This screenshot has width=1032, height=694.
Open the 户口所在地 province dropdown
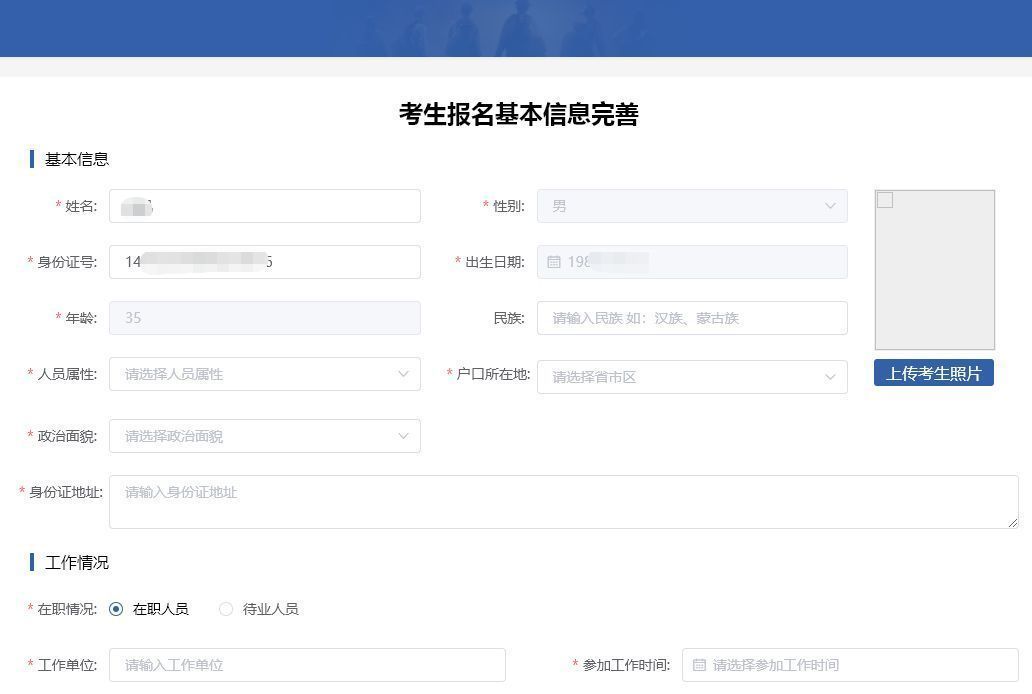[692, 377]
